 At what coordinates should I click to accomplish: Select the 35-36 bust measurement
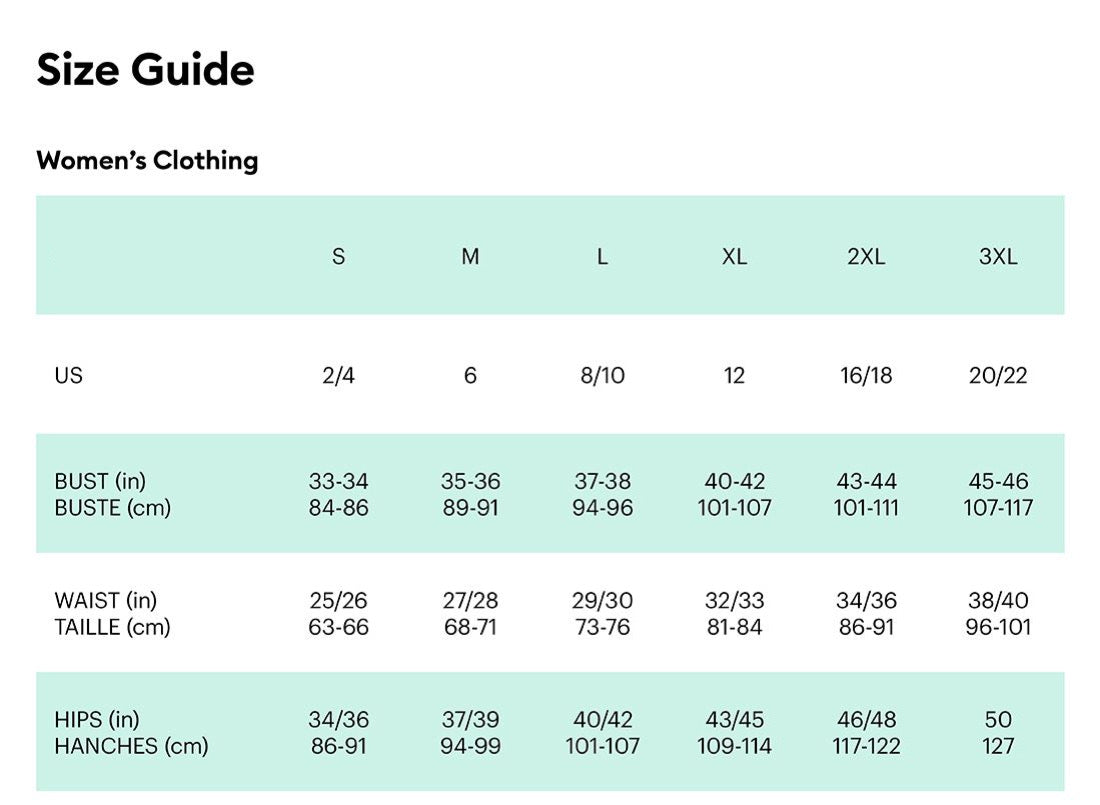471,481
